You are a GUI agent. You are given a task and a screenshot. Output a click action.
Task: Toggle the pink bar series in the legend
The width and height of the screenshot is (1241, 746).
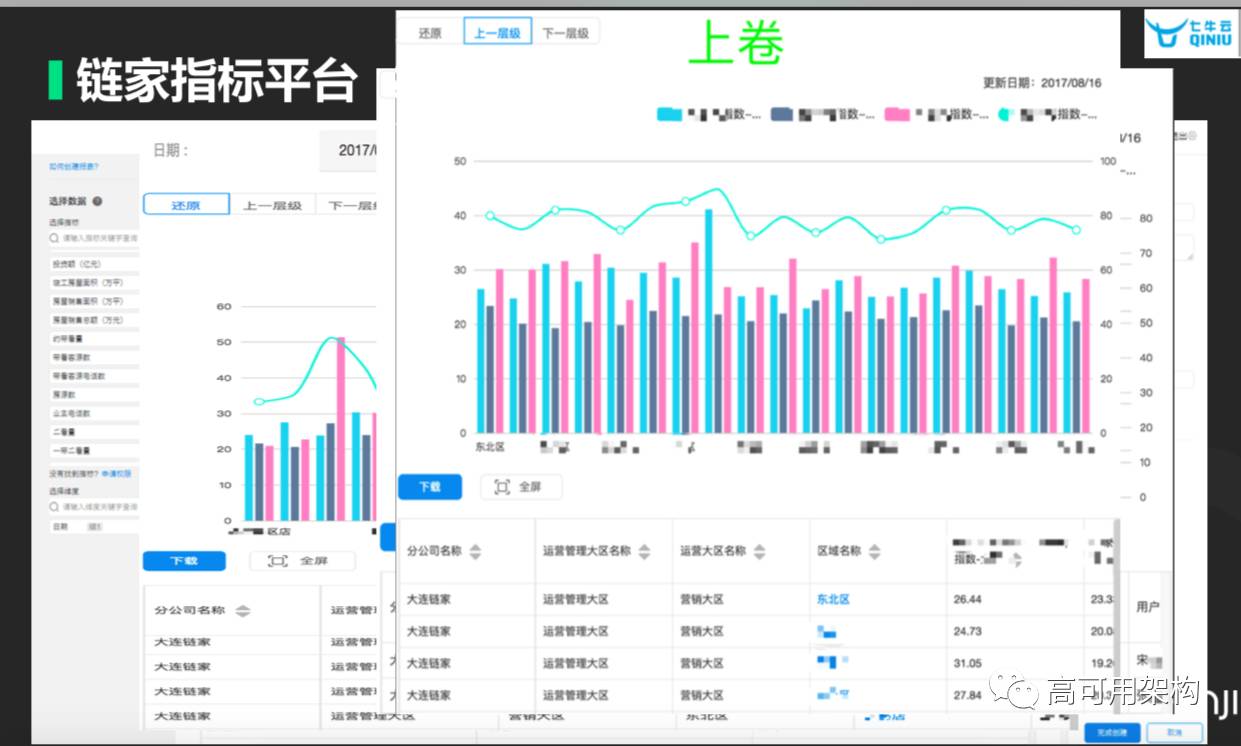(898, 114)
